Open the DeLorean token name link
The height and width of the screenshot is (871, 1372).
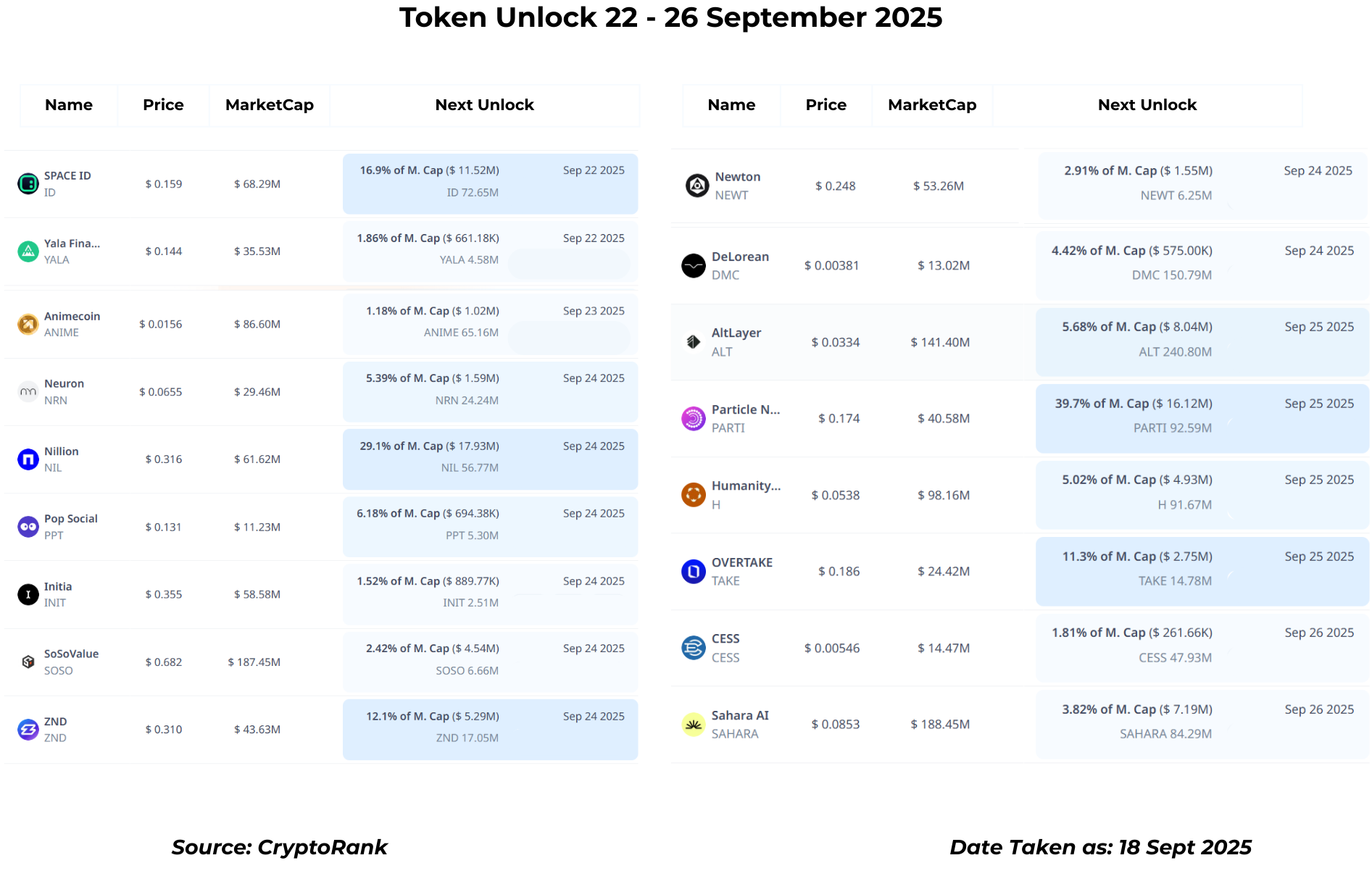[x=740, y=257]
